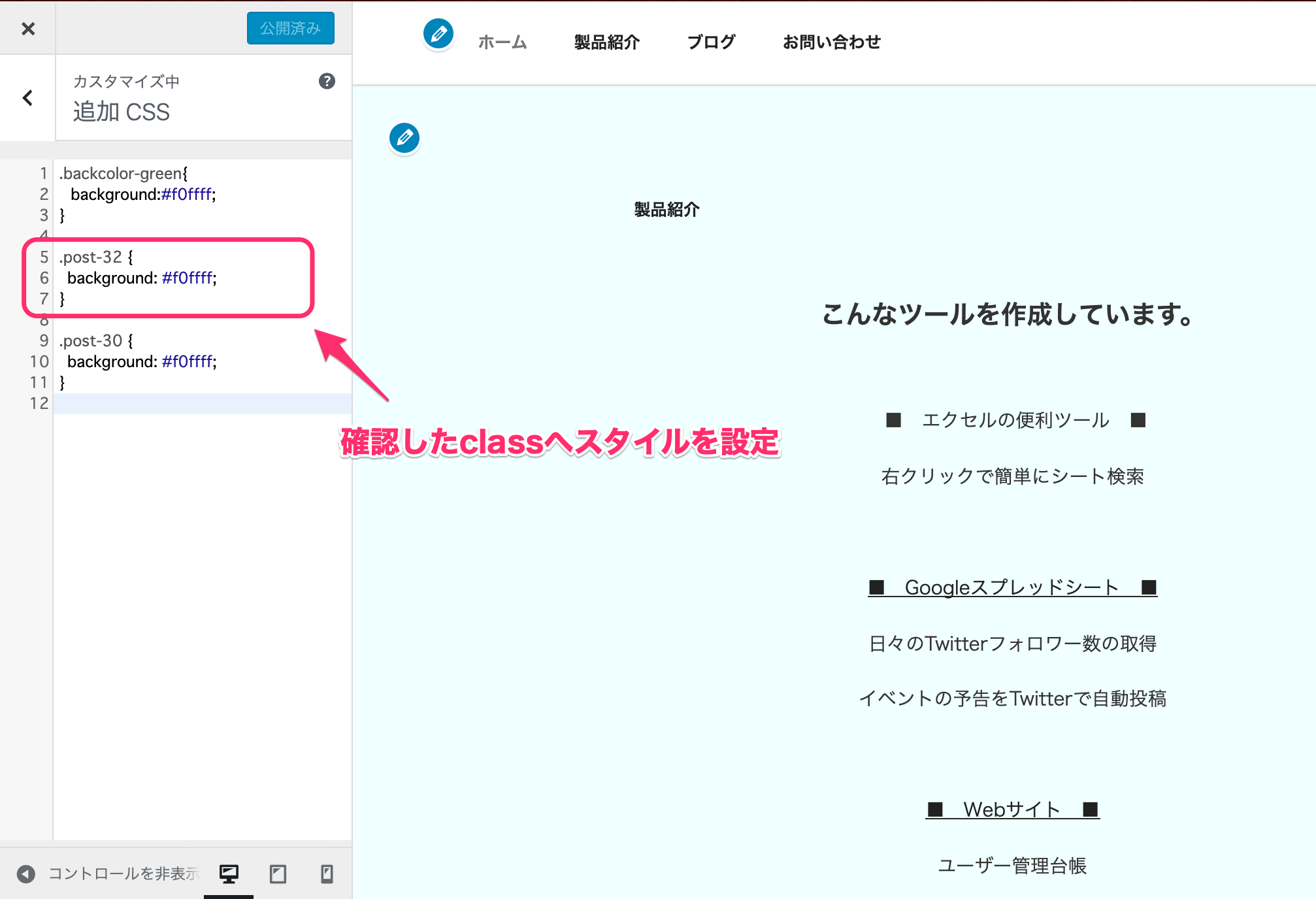Image resolution: width=1316 pixels, height=899 pixels.
Task: Click the circular collapse arrow at bottom left
Action: pyautogui.click(x=25, y=872)
